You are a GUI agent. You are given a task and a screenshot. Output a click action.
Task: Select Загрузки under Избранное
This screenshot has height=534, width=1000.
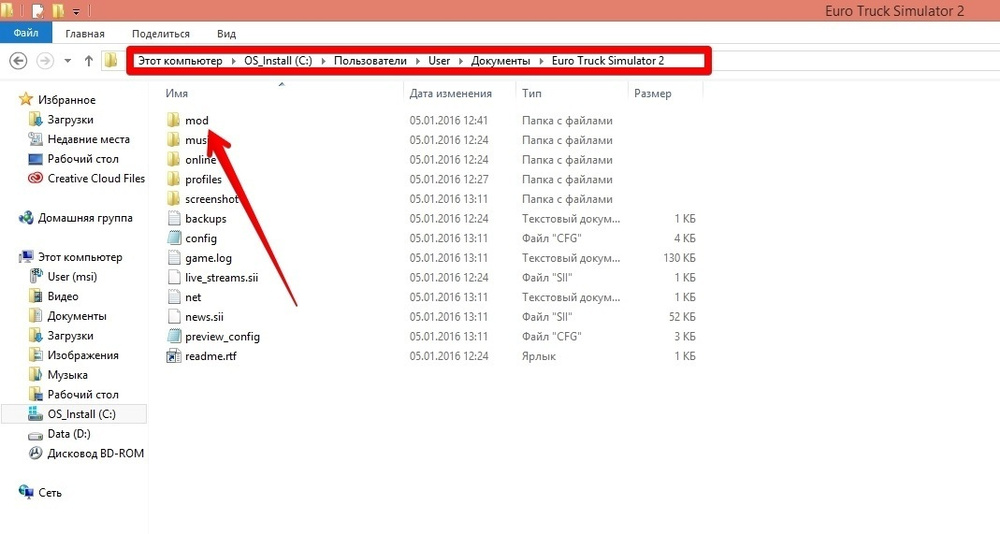(x=70, y=120)
